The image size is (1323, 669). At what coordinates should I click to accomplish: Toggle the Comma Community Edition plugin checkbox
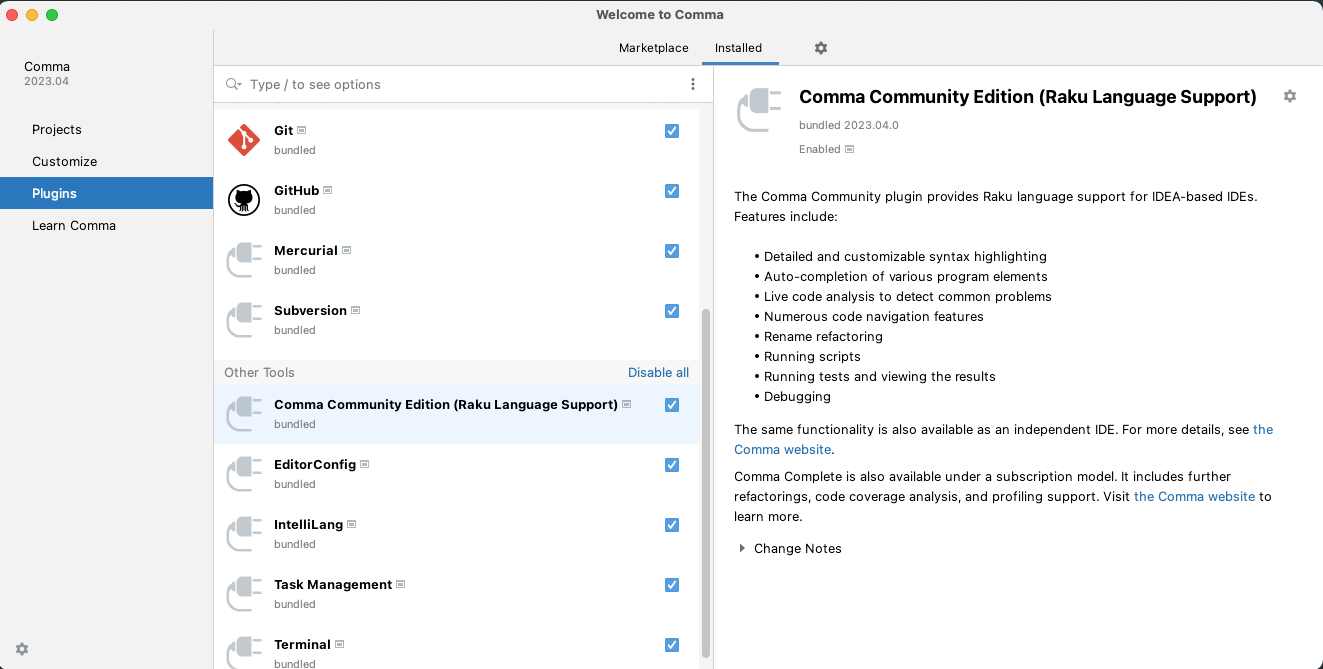click(672, 405)
